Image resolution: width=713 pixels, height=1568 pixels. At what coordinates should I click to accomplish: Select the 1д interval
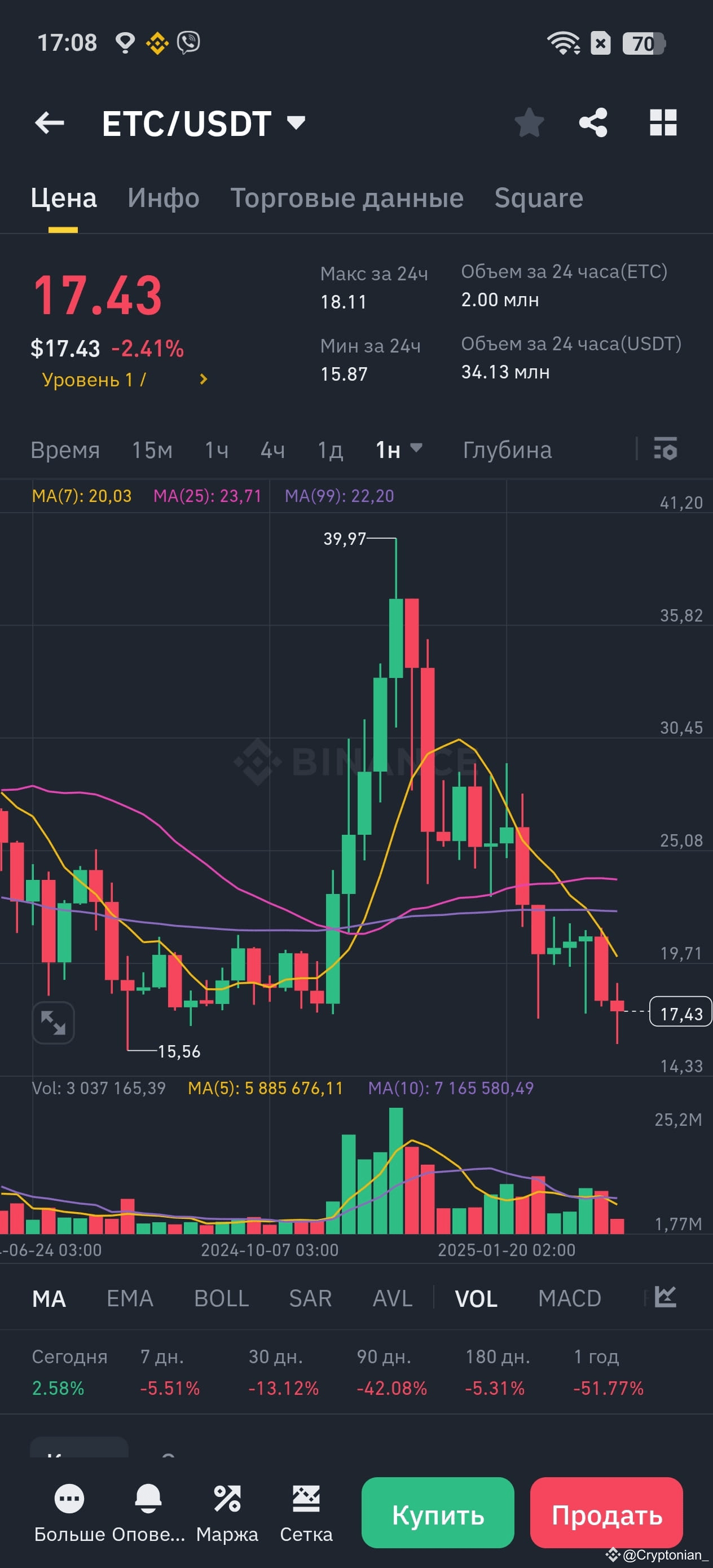(x=330, y=451)
